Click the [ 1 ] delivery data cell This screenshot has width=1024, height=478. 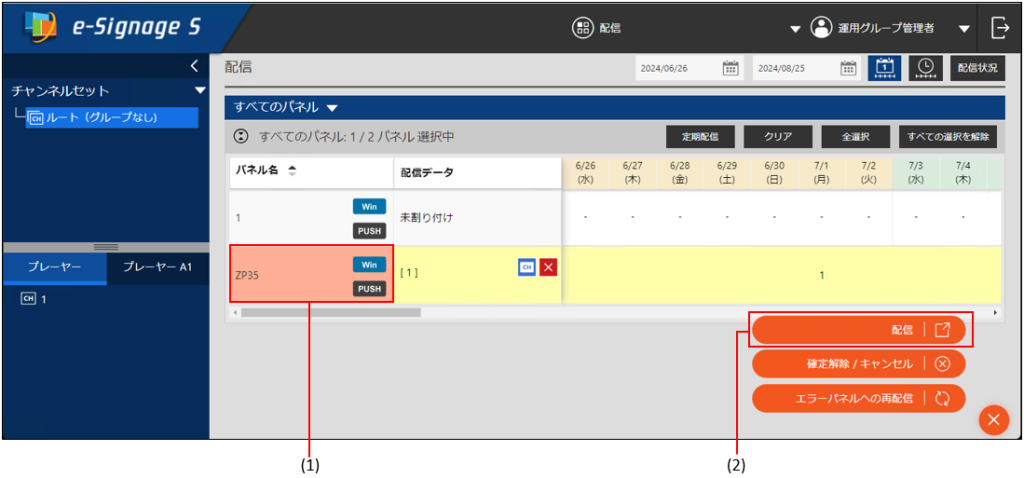click(477, 274)
